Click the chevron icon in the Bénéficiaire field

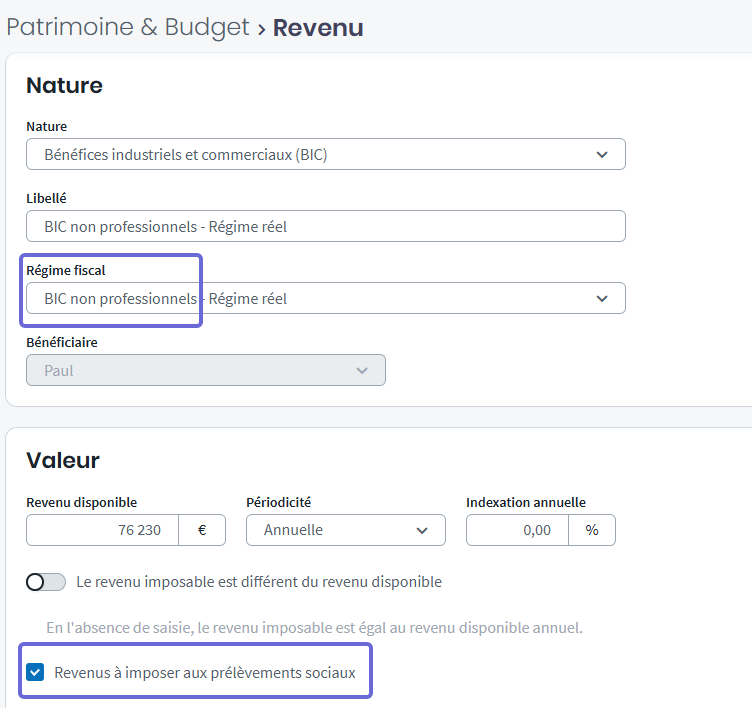[x=362, y=370]
